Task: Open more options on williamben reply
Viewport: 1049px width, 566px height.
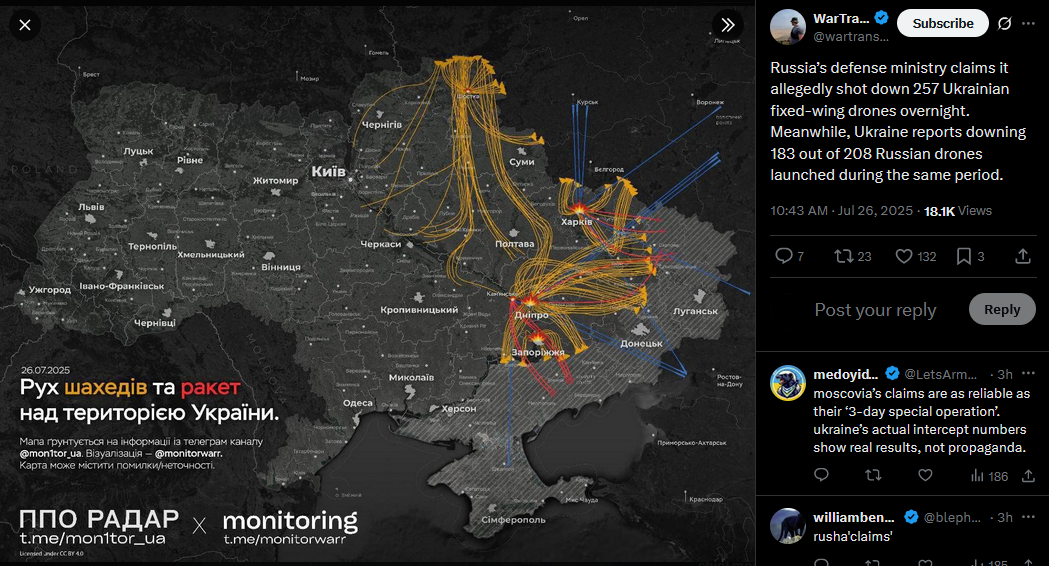Action: pos(1028,516)
